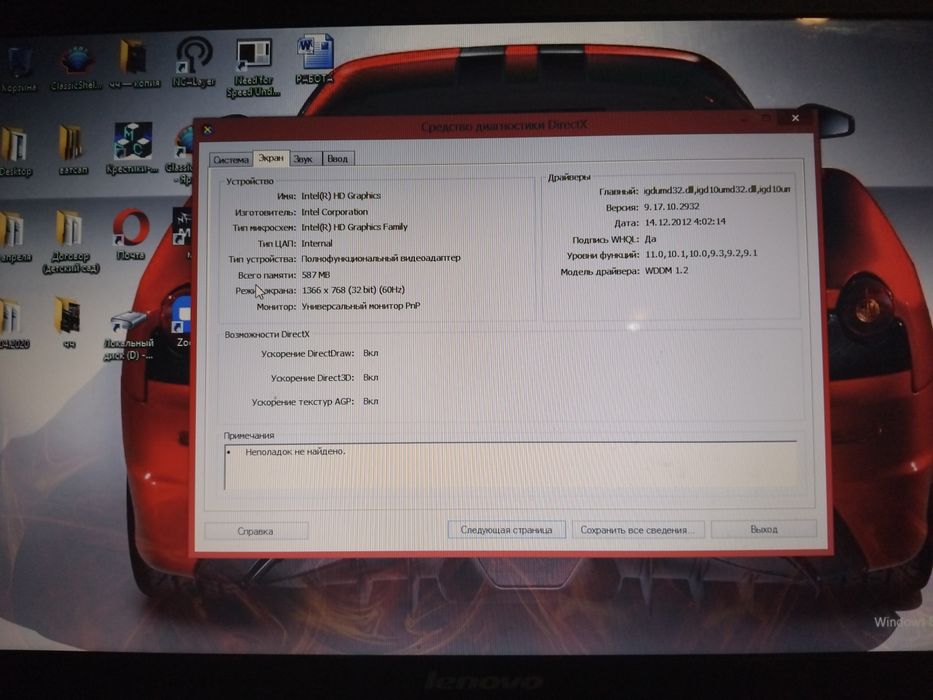Click the driver version '9.17.10.2932'
This screenshot has width=933, height=700.
[672, 207]
